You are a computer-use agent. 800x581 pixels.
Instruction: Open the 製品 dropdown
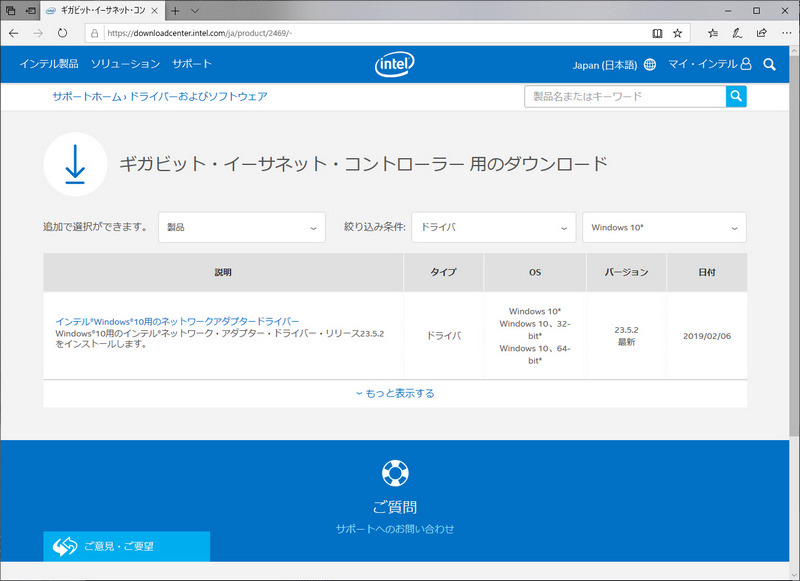tap(242, 227)
